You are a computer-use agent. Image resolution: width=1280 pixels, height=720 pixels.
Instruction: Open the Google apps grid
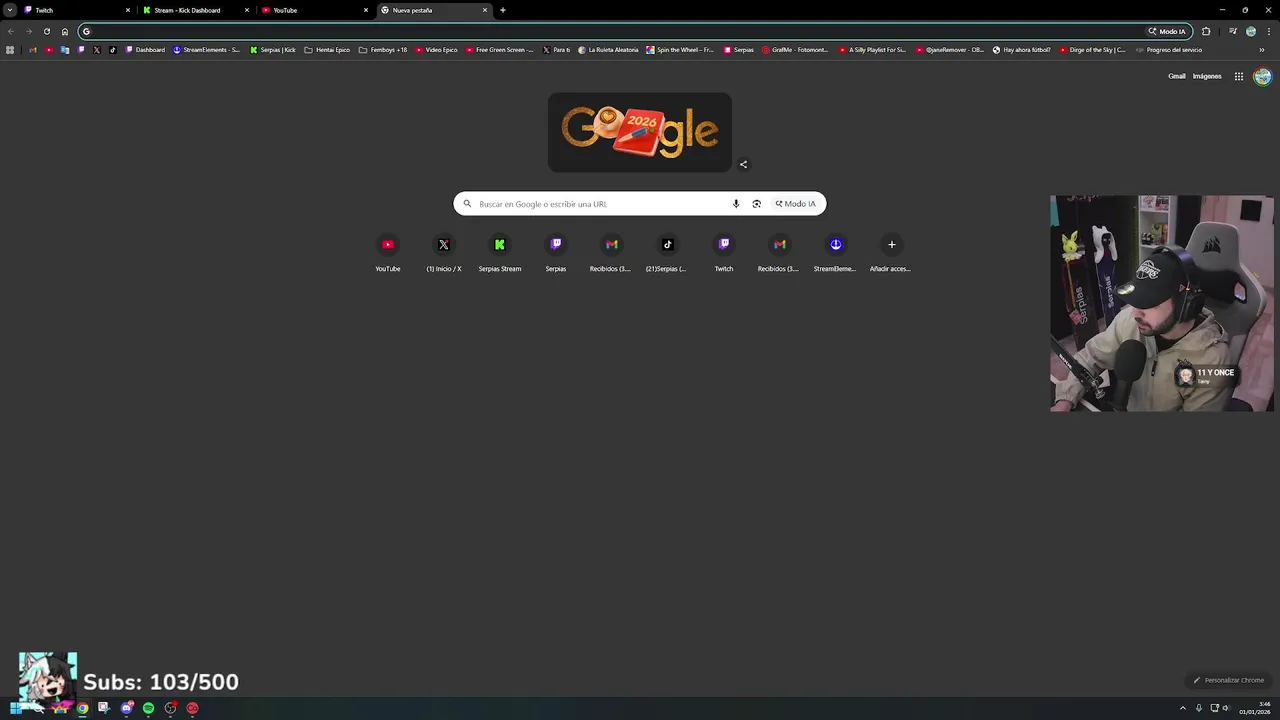click(x=1238, y=76)
